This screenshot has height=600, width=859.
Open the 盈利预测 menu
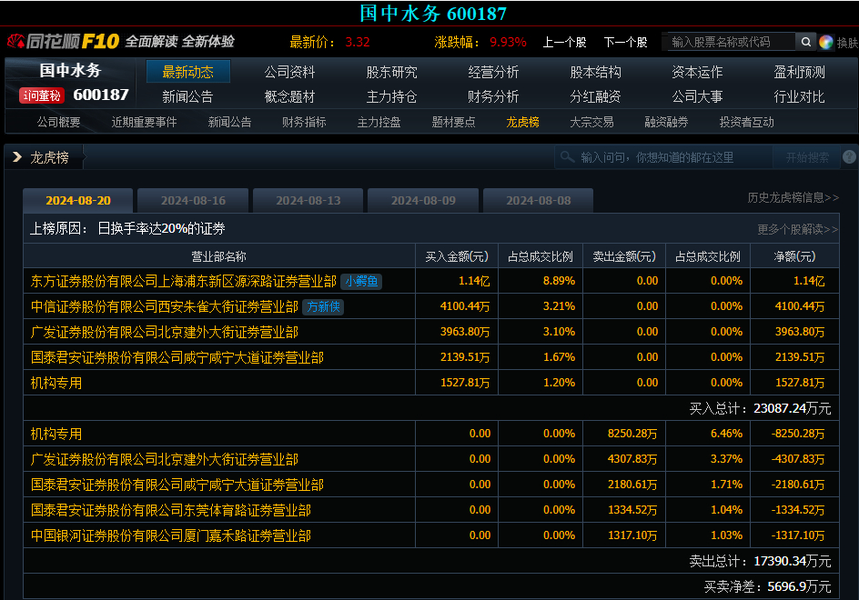pyautogui.click(x=799, y=72)
